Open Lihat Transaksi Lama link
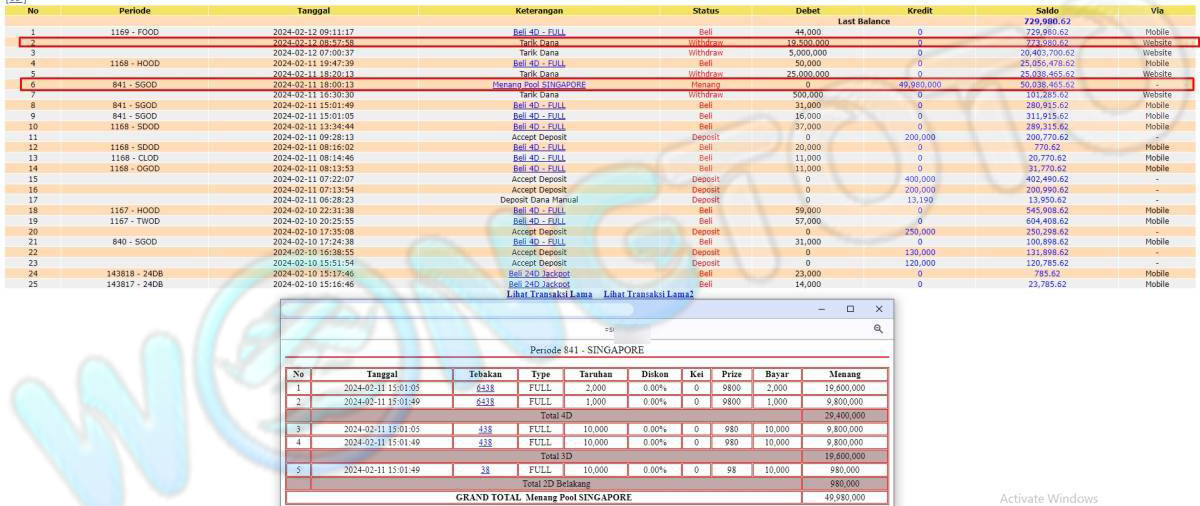The image size is (1200, 506). pyautogui.click(x=549, y=293)
